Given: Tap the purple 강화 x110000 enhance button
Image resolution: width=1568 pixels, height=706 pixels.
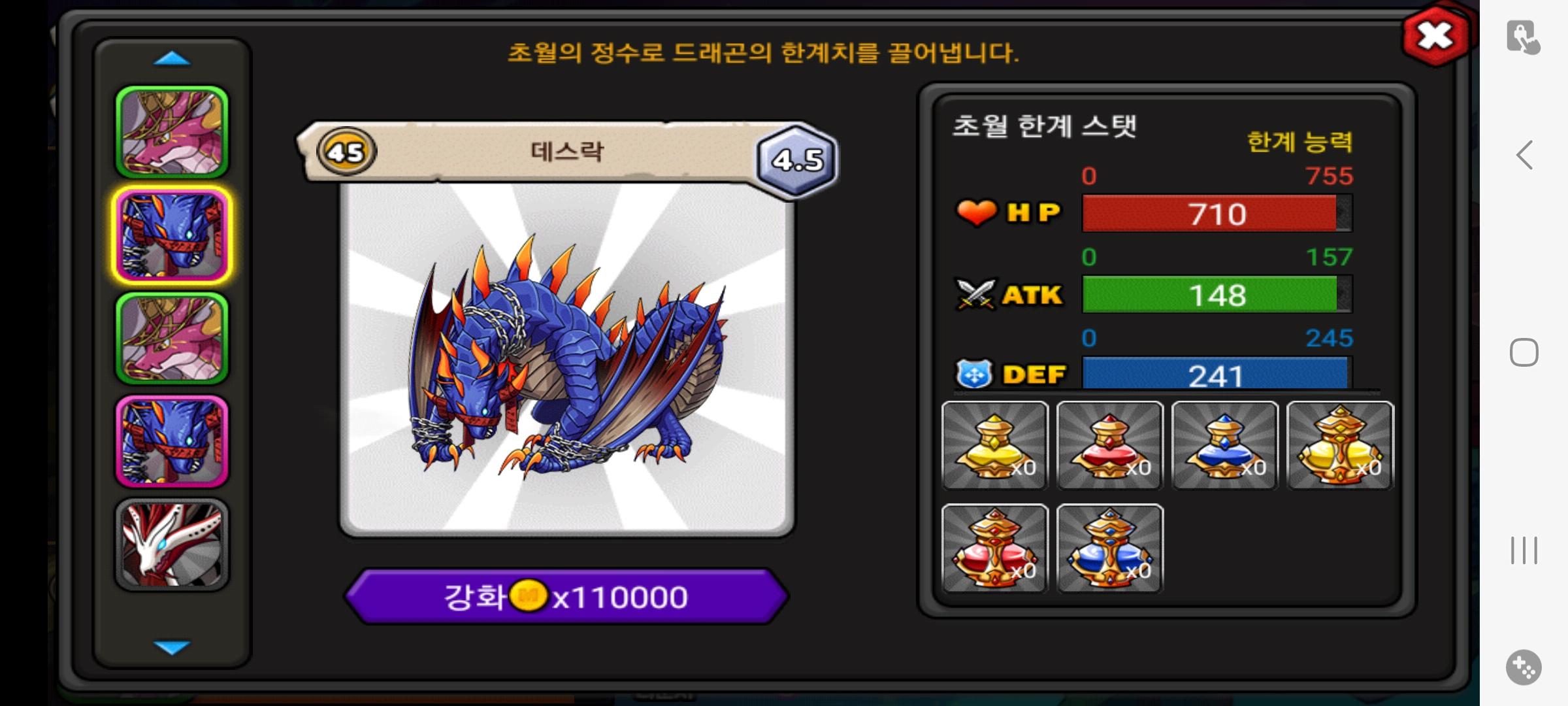Looking at the screenshot, I should pos(566,596).
